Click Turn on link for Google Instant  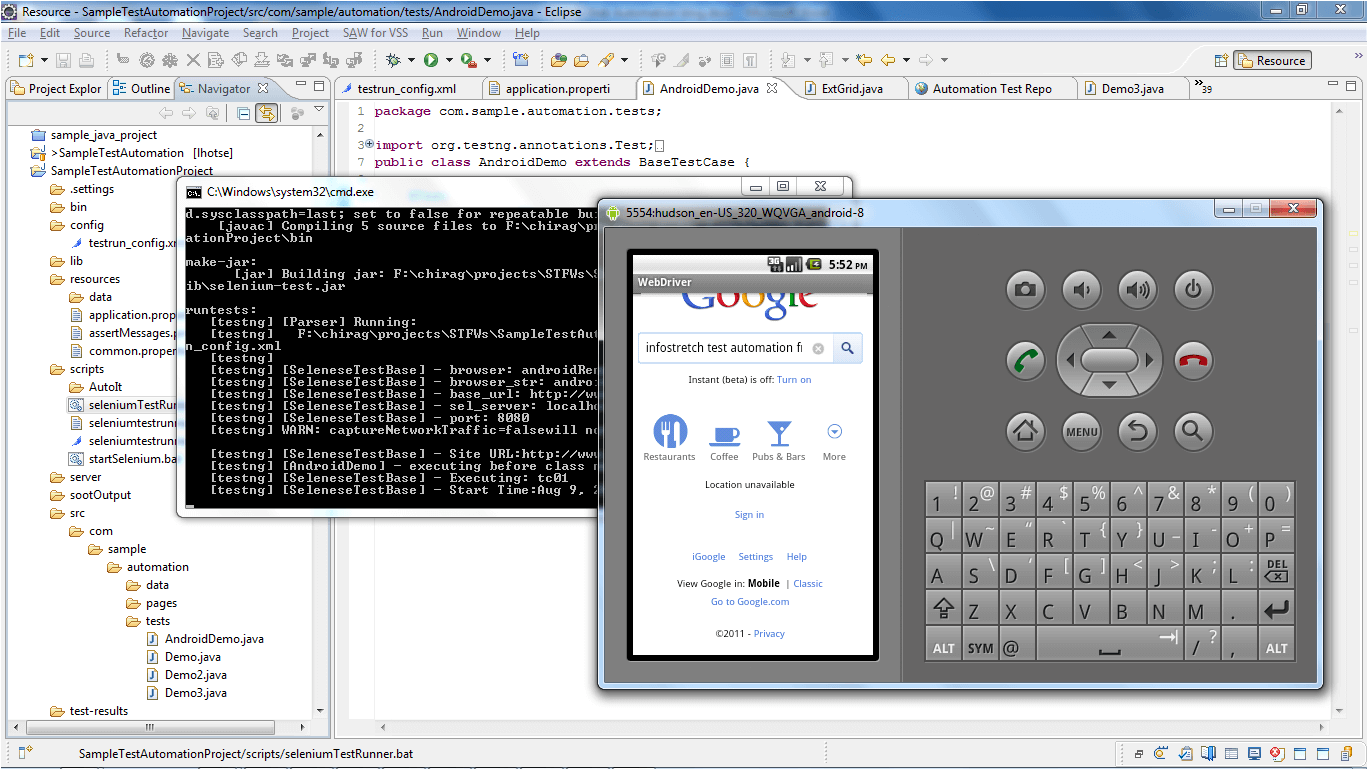(794, 380)
